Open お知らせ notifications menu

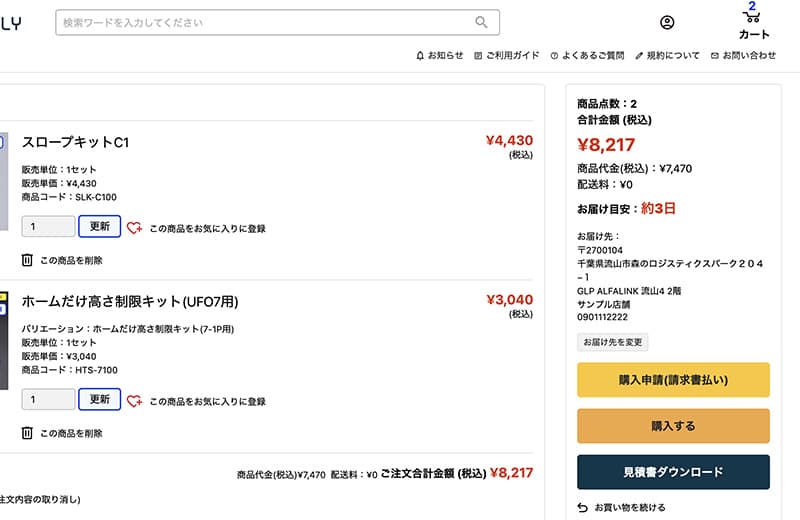click(x=440, y=55)
